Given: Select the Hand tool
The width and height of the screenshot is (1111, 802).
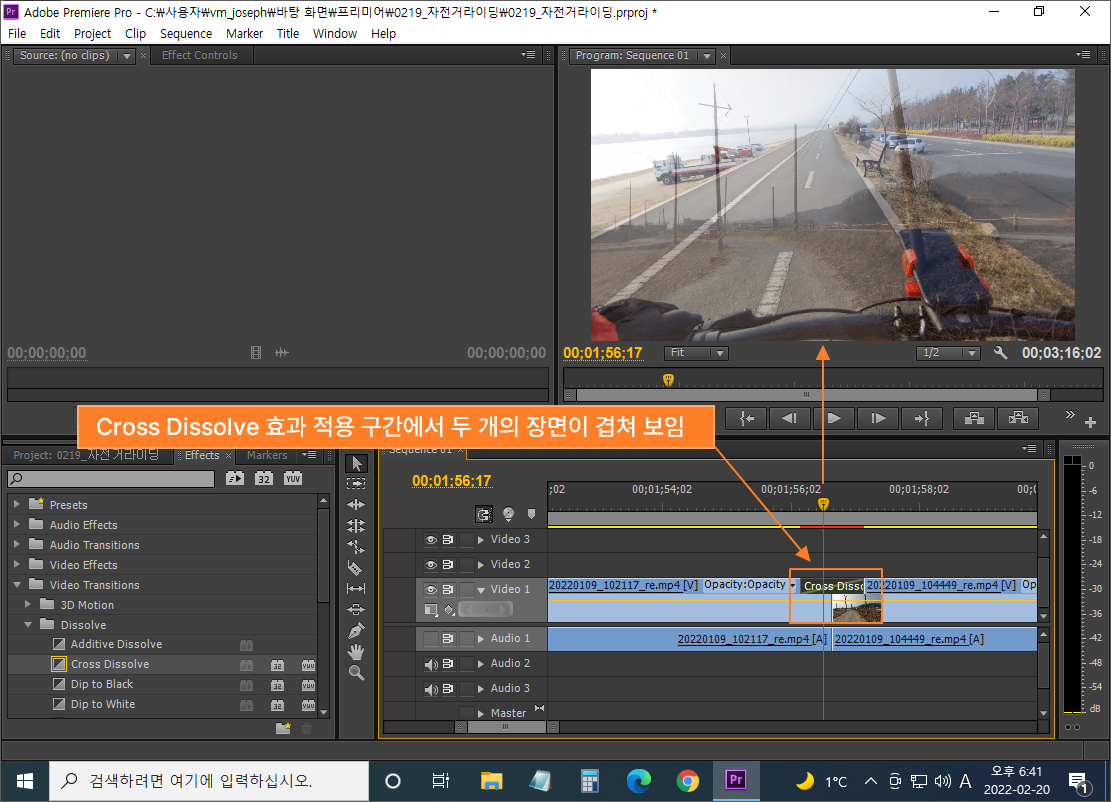Looking at the screenshot, I should 356,652.
